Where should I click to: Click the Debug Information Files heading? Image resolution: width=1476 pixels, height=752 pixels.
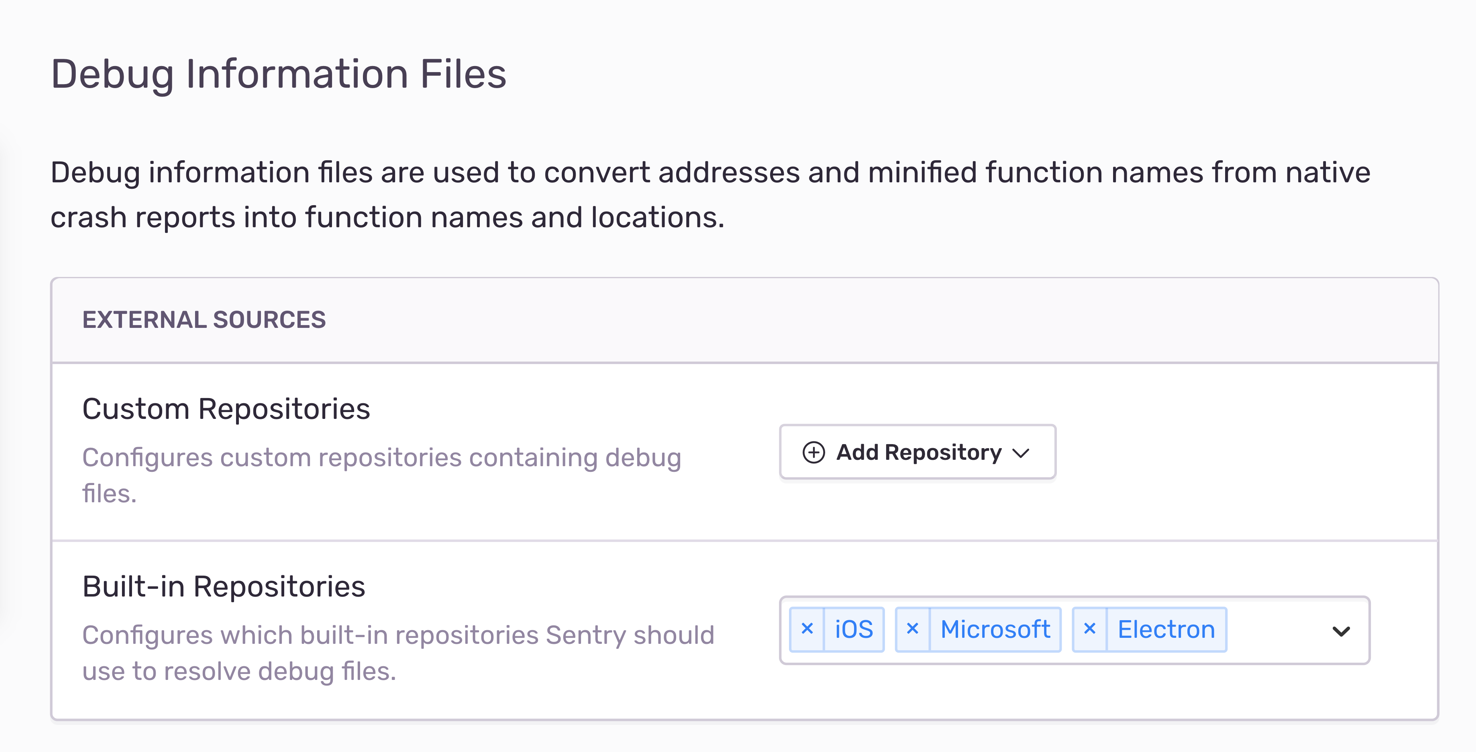tap(279, 74)
